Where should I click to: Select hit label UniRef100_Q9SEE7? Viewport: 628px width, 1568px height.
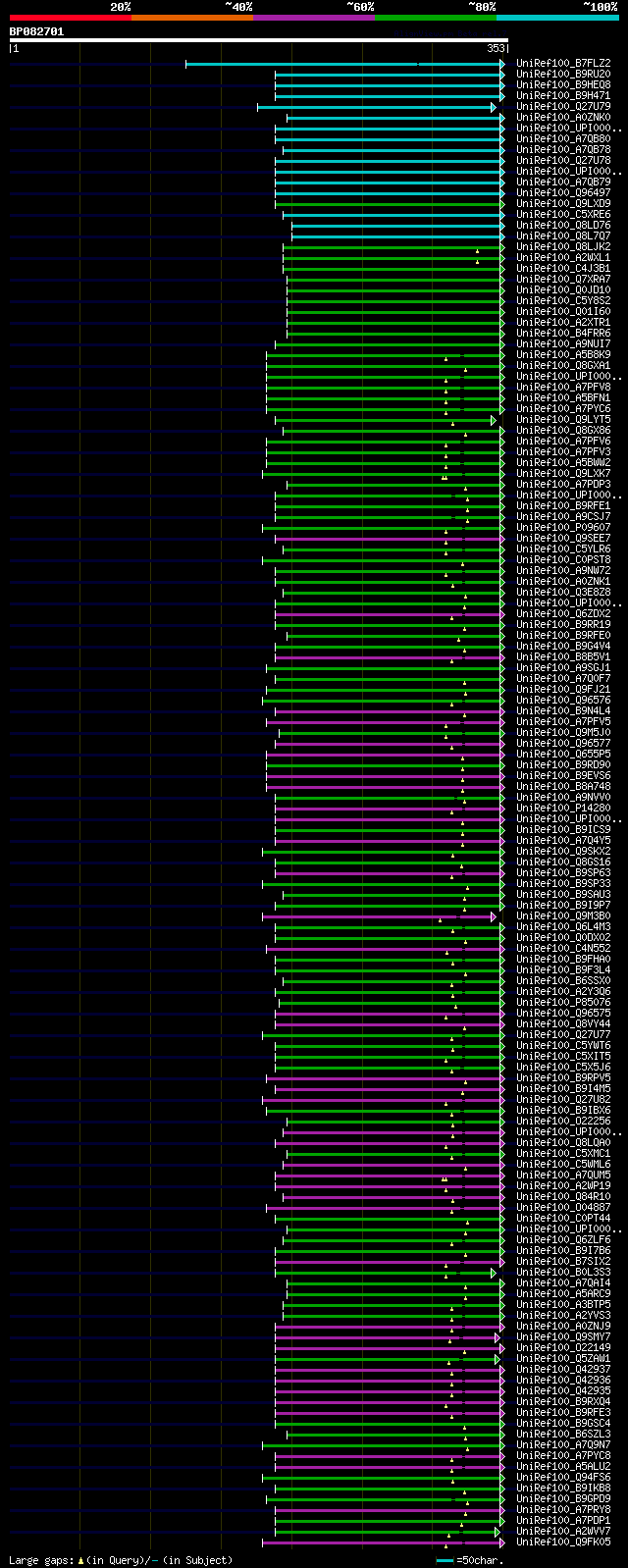[x=563, y=539]
